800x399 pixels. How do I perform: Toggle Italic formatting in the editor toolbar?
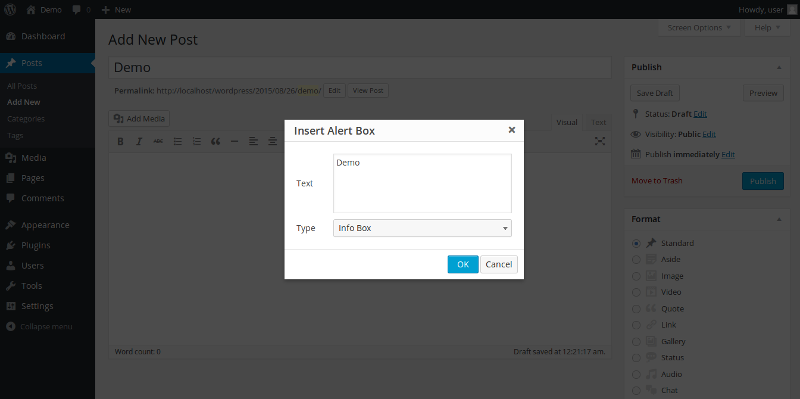139,141
